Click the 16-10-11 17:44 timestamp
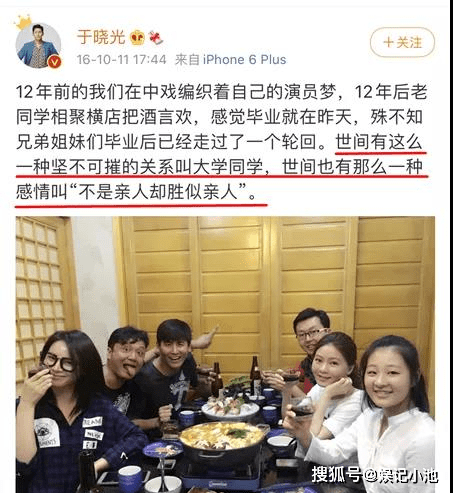Image resolution: width=453 pixels, height=493 pixels. [x=121, y=60]
